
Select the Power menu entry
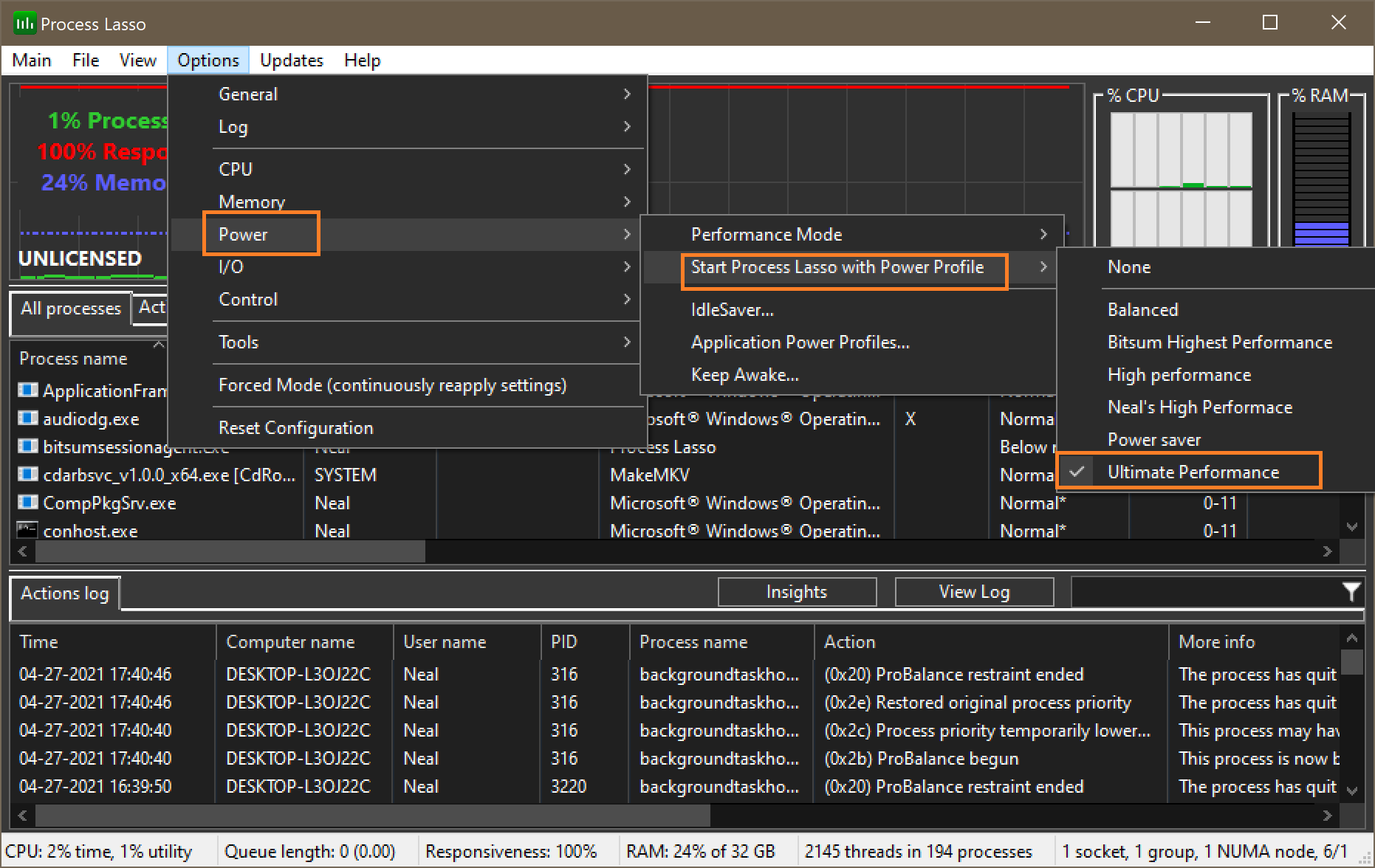click(x=407, y=234)
